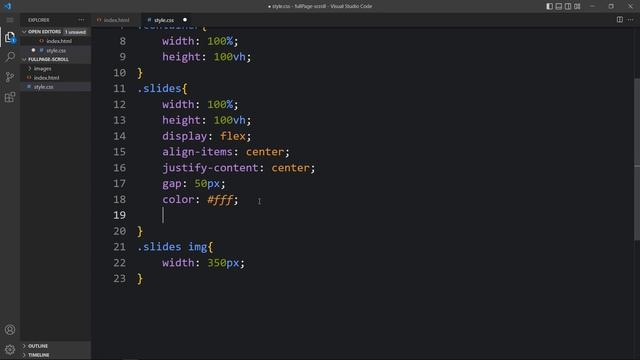Screen dimensions: 640x360
Task: Toggle the secondary side bar layout icon
Action: pos(568,6)
